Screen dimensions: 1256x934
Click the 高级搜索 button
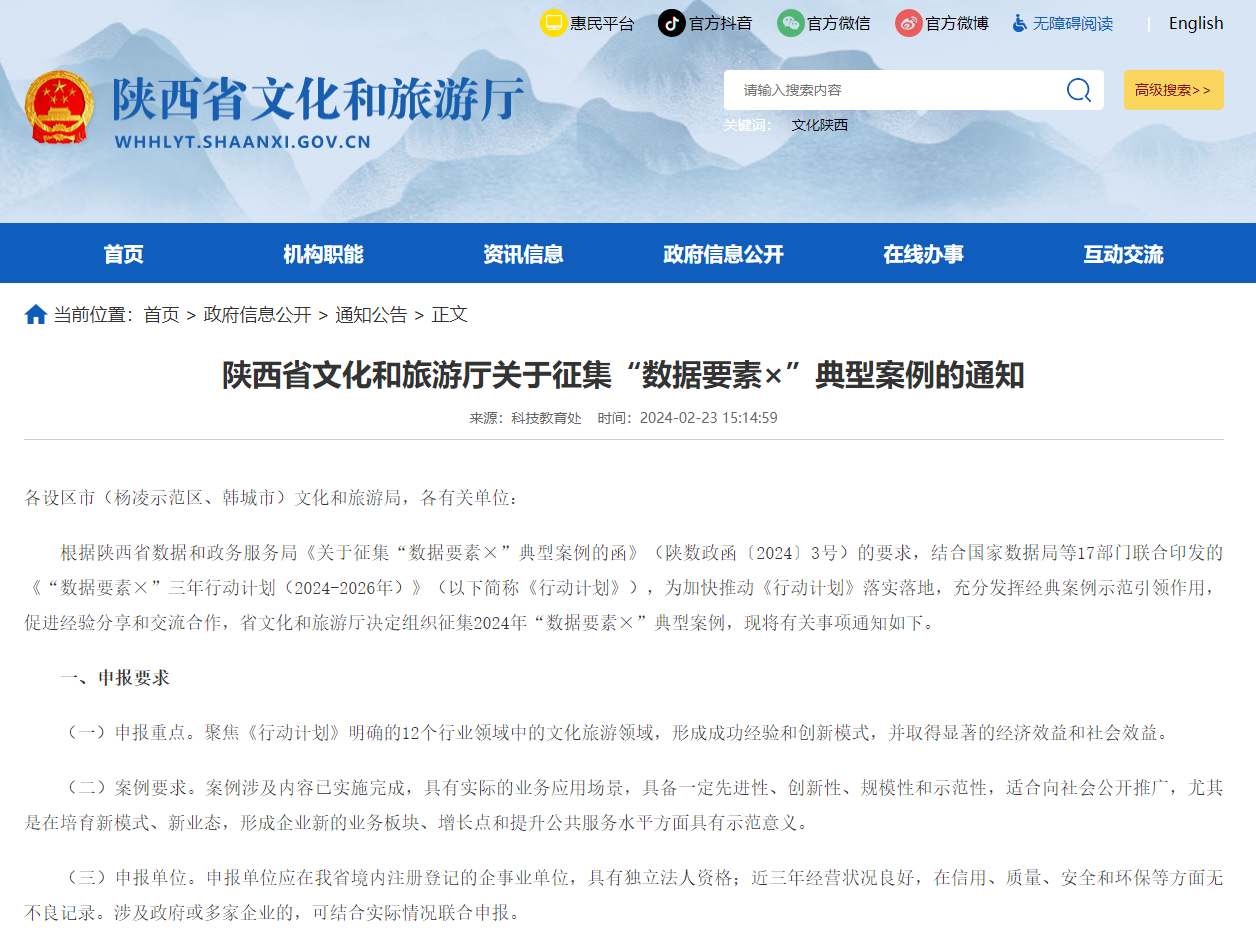1173,90
